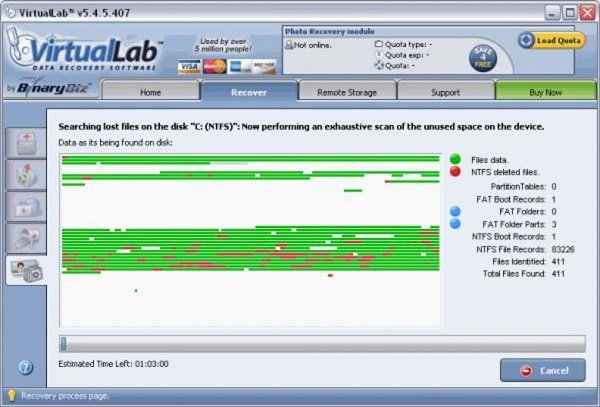Click the American Express card logo
The image size is (600, 407).
(x=240, y=67)
